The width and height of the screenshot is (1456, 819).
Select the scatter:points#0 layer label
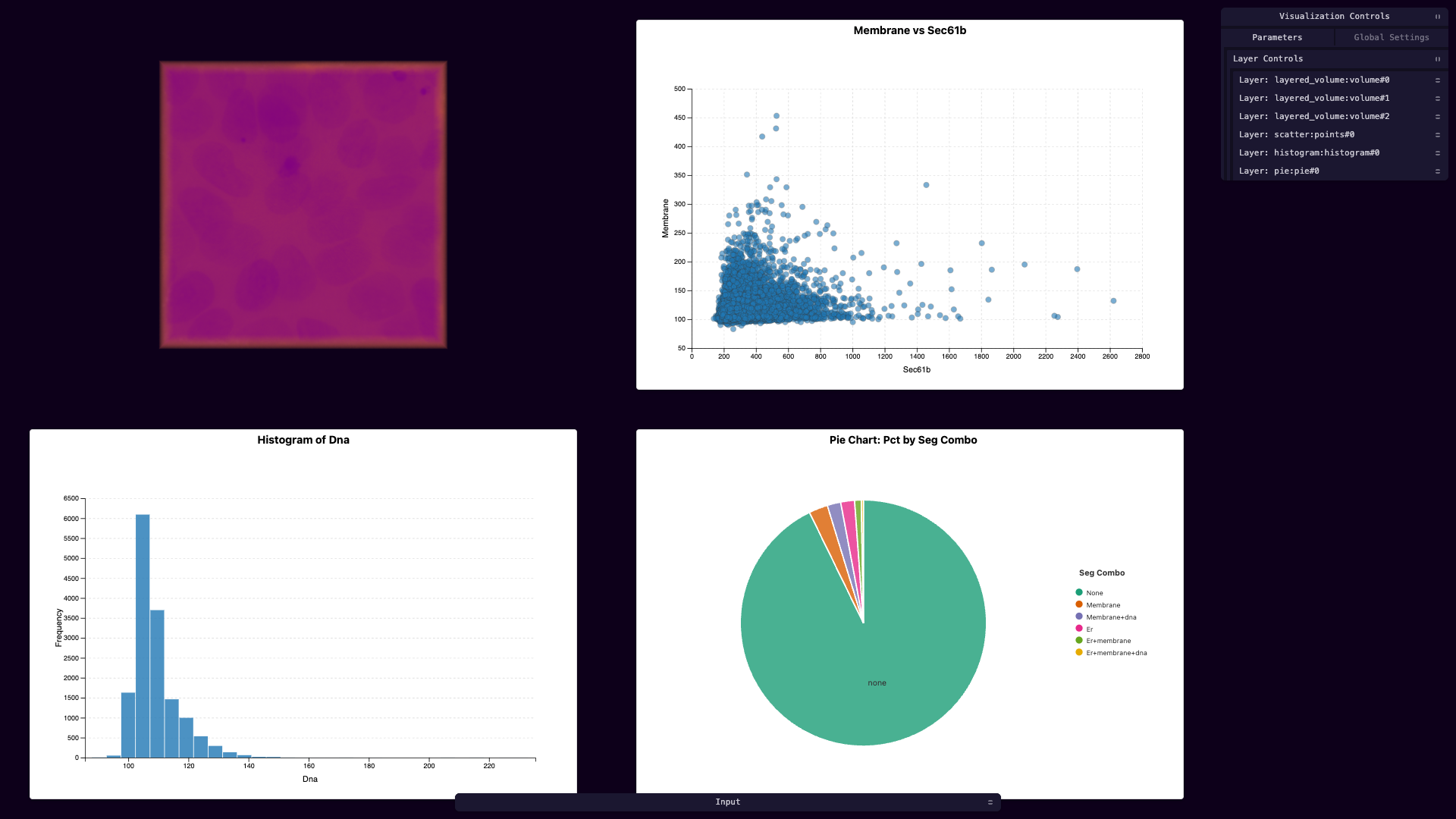tap(1297, 134)
